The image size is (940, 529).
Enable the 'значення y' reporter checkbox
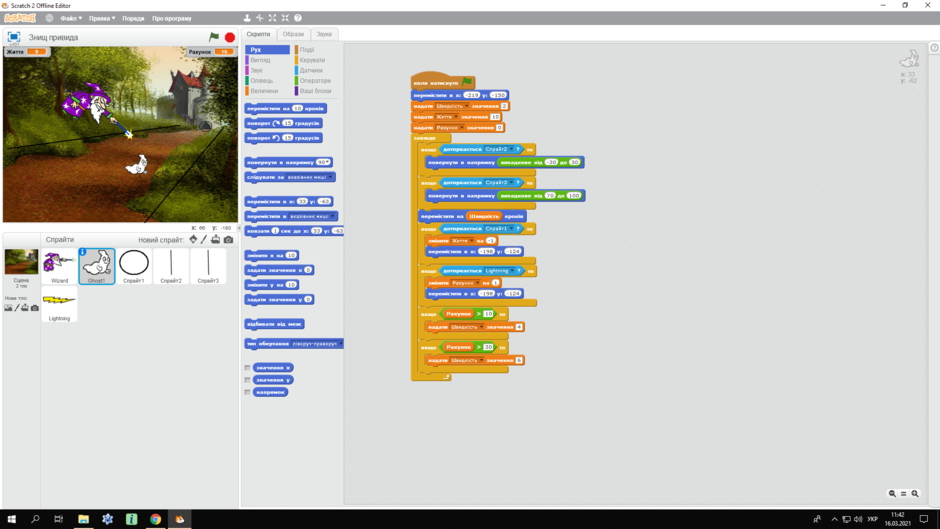247,380
